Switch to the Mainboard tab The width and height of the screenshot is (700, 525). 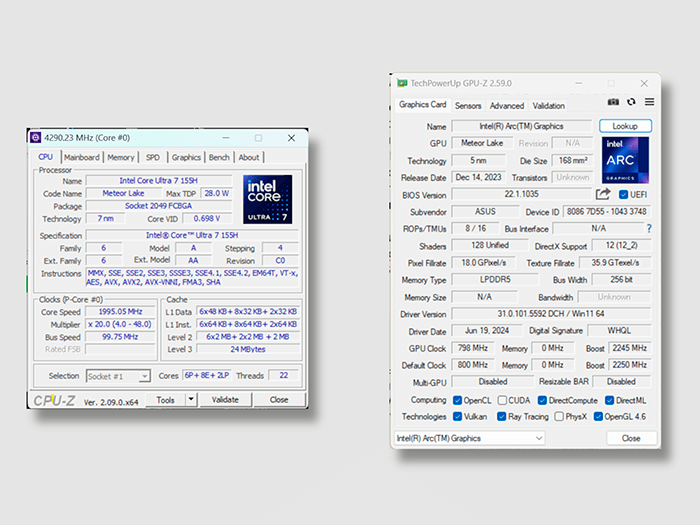[82, 158]
